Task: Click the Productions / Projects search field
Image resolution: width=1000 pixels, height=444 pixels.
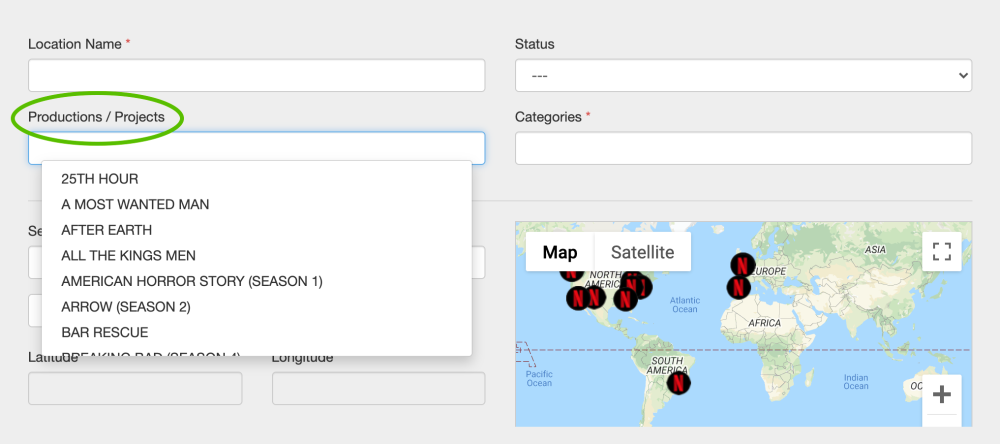Action: 256,148
